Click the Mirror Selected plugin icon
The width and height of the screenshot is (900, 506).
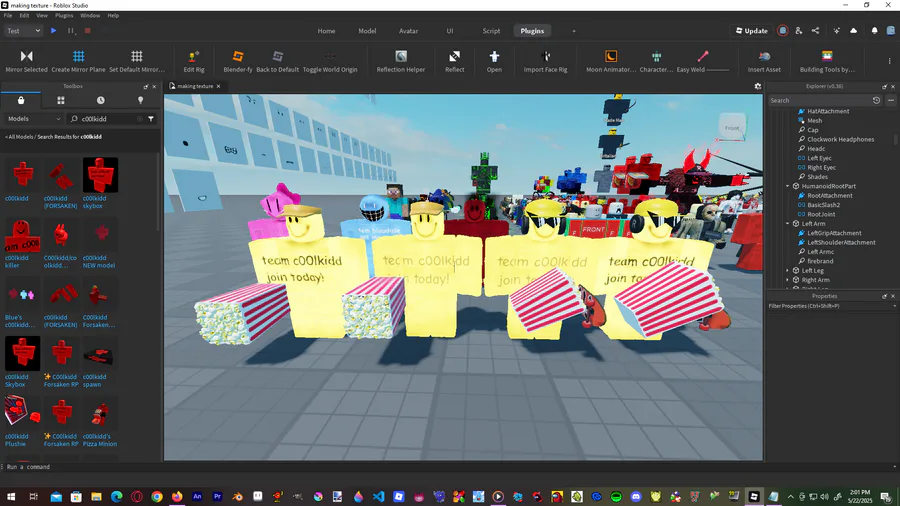(x=26, y=56)
